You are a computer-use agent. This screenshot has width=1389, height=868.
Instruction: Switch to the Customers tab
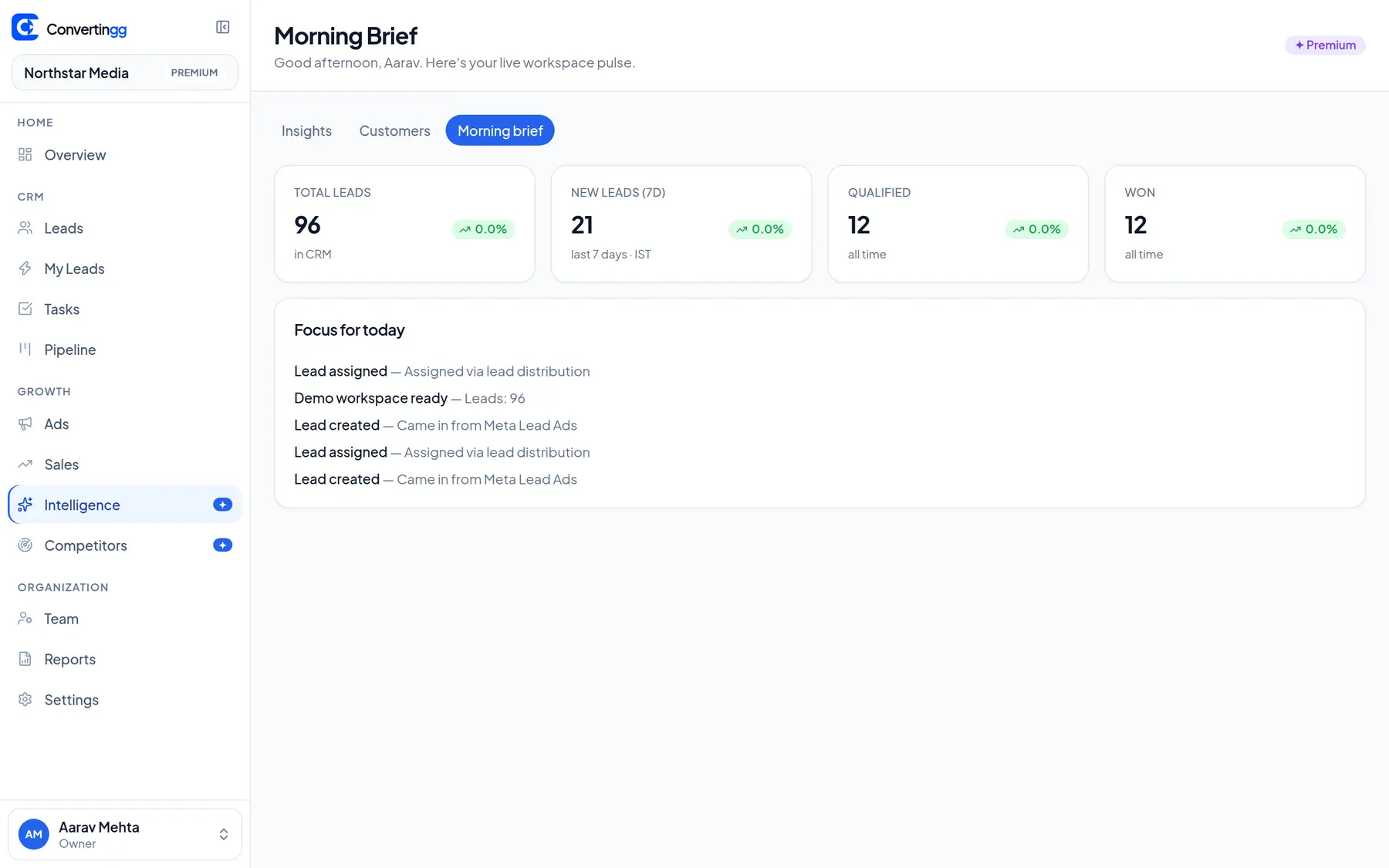coord(394,130)
